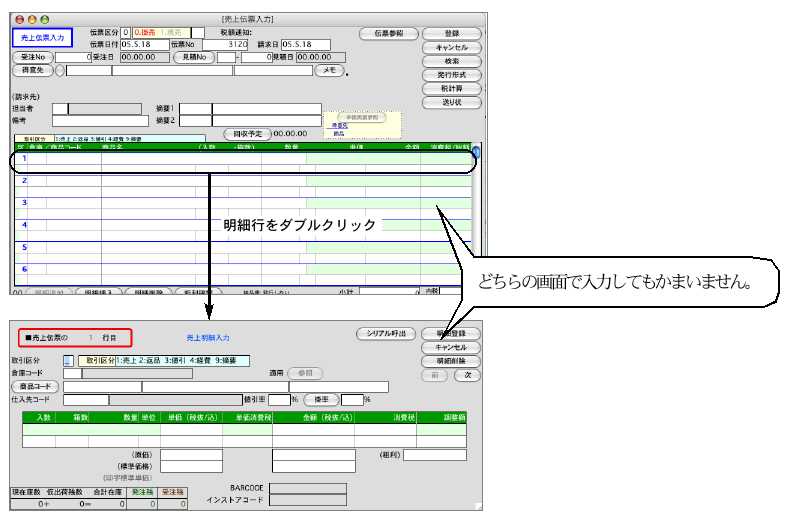Click the メモ button

click(x=328, y=70)
